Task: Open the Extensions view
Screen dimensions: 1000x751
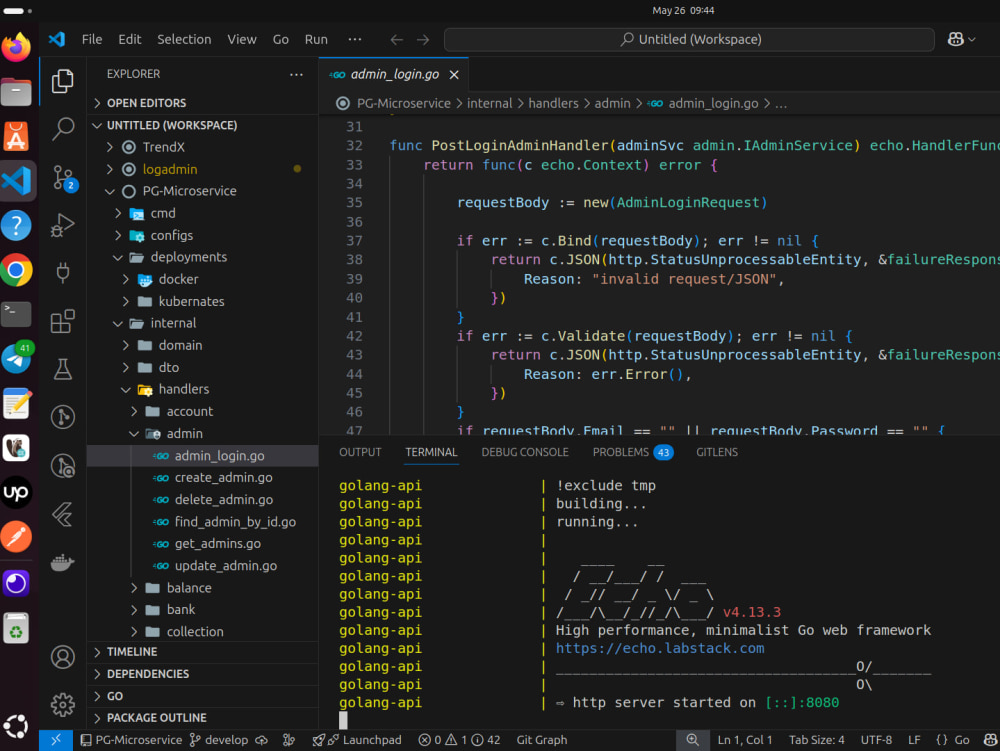Action: click(62, 321)
